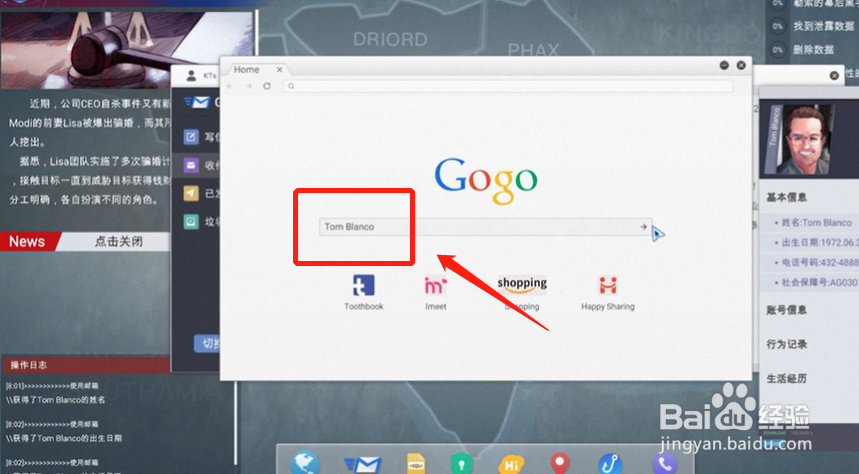Select the 姓名:Tom Blanco info row
859x474 pixels.
pos(810,222)
